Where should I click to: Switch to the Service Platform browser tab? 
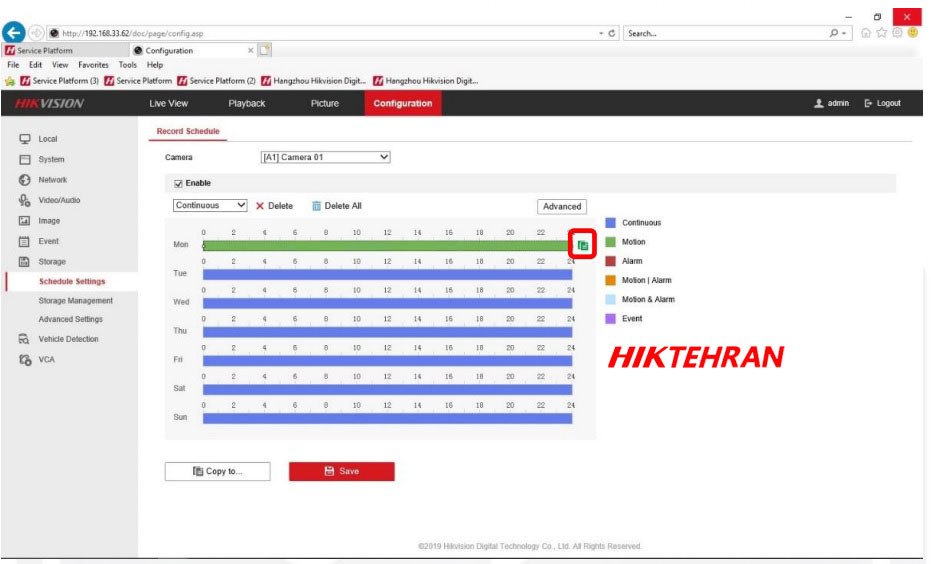click(x=64, y=50)
